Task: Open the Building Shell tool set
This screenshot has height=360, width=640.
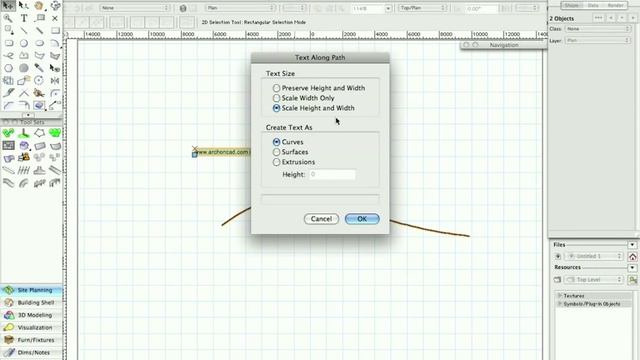Action: pos(31,303)
